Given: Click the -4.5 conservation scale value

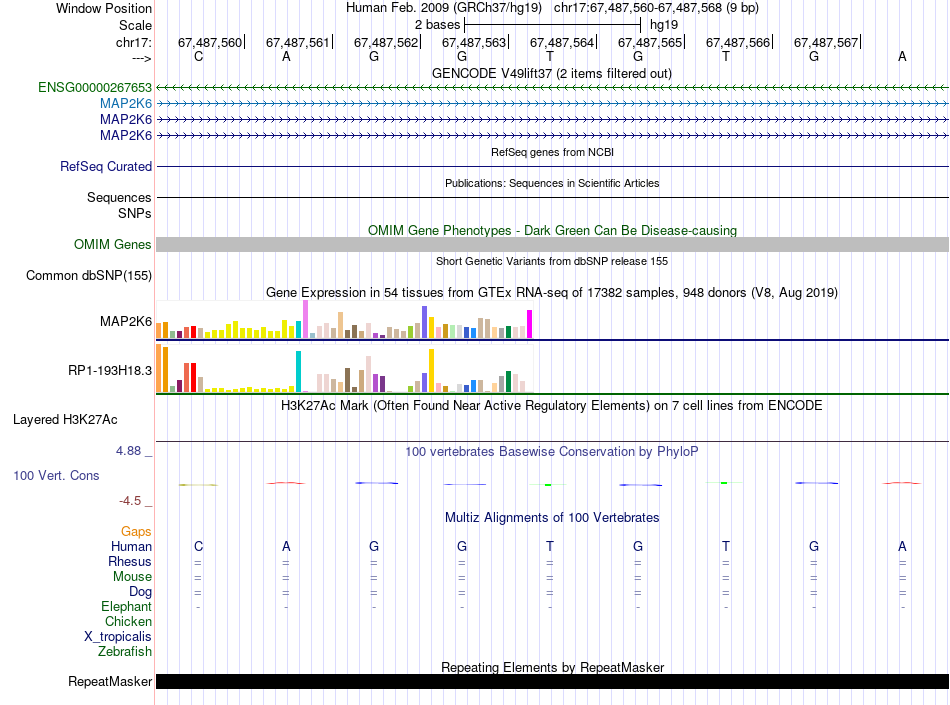Looking at the screenshot, I should 130,500.
